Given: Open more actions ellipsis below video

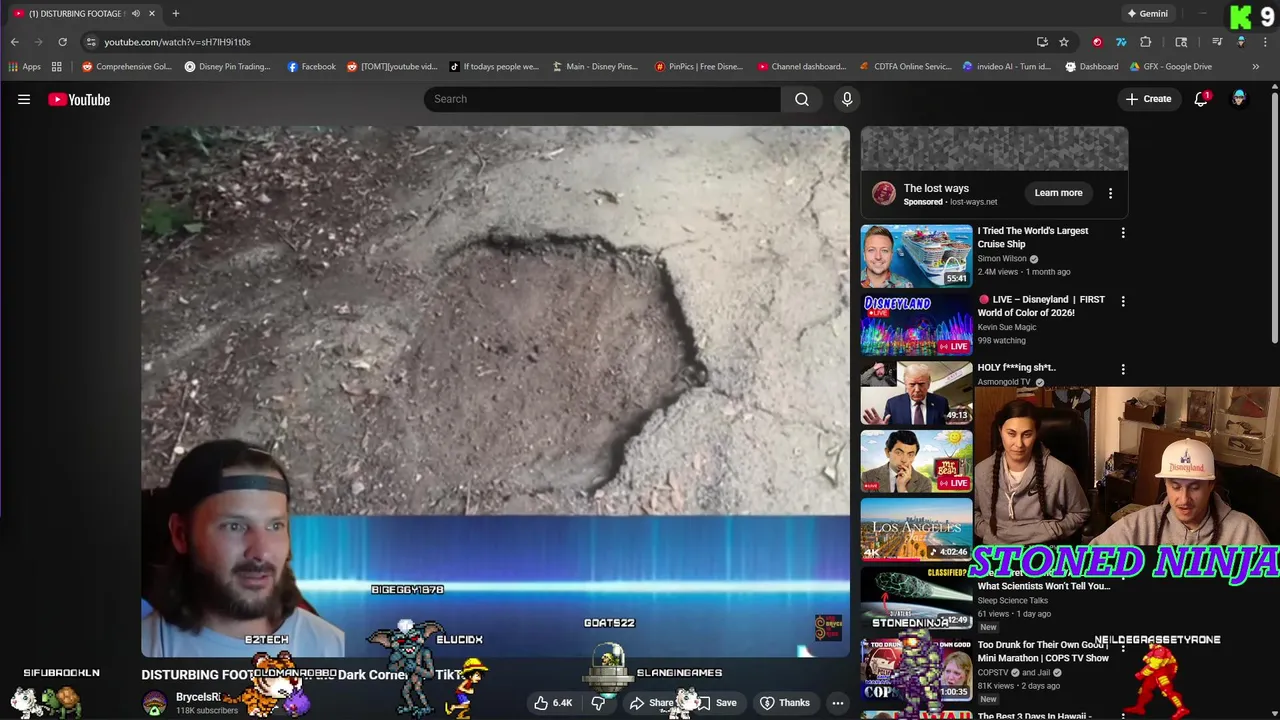Looking at the screenshot, I should point(838,703).
